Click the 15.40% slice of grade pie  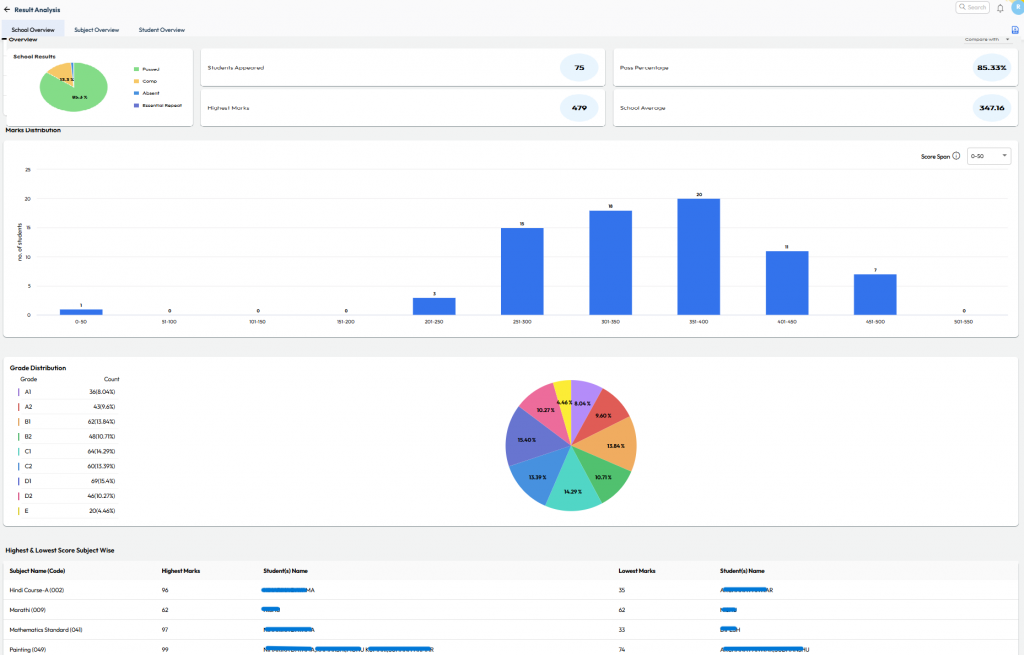(527, 442)
